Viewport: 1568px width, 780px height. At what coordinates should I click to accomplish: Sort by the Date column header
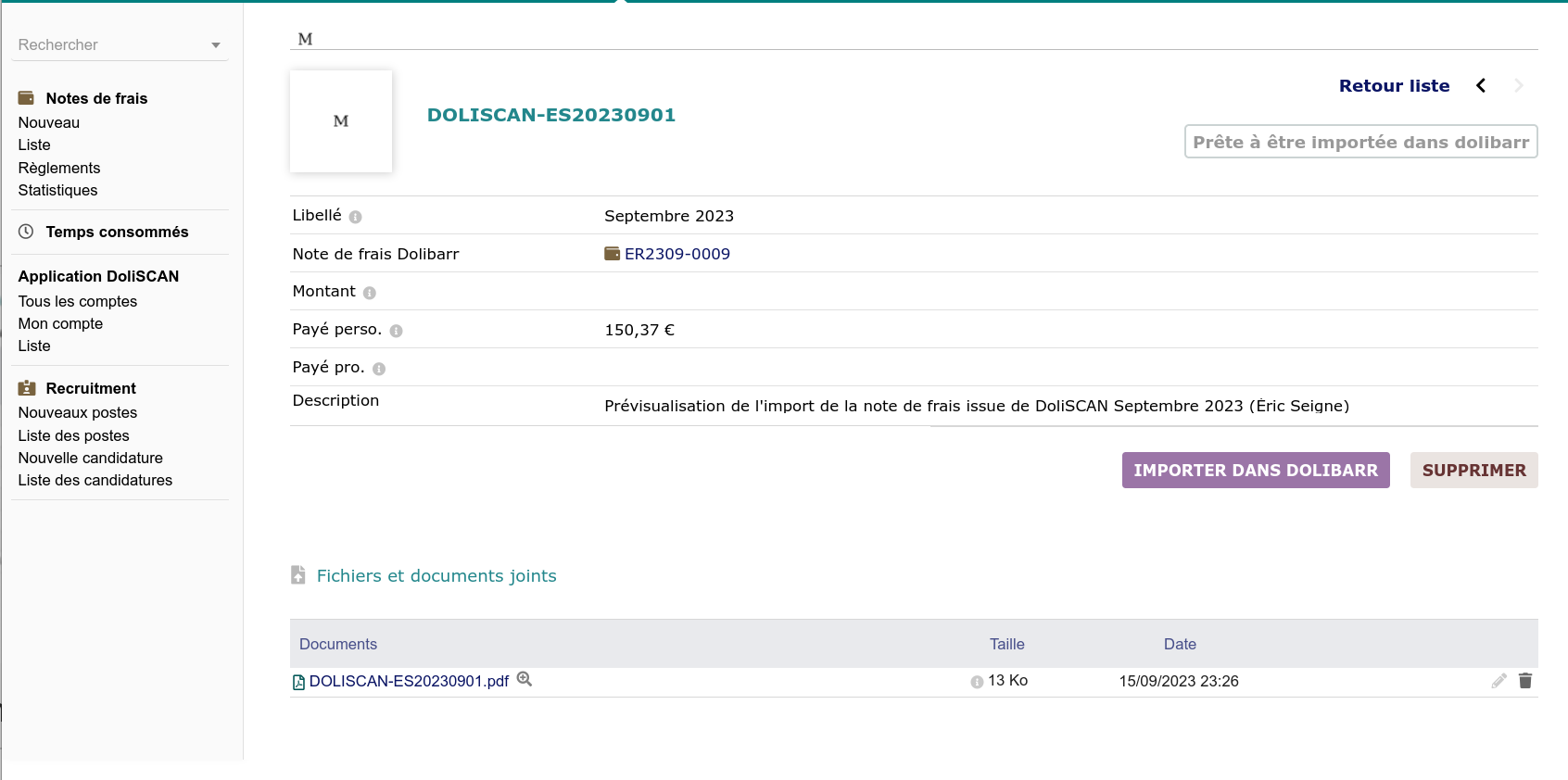tap(1180, 644)
